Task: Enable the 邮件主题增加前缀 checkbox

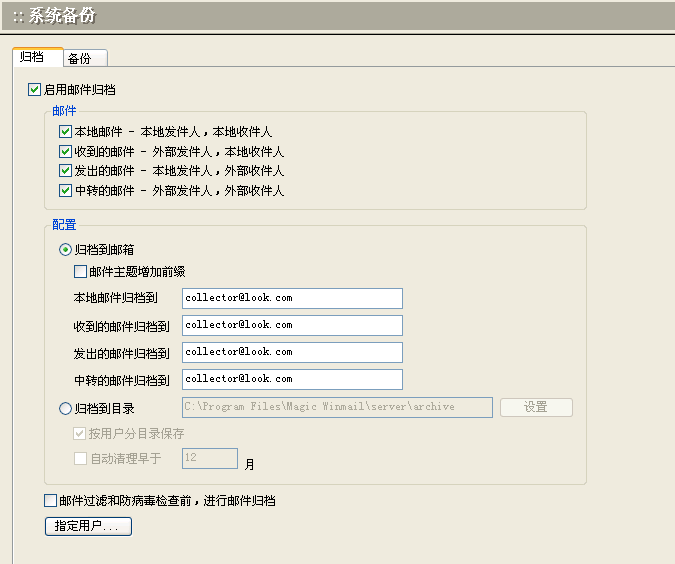Action: 81,271
